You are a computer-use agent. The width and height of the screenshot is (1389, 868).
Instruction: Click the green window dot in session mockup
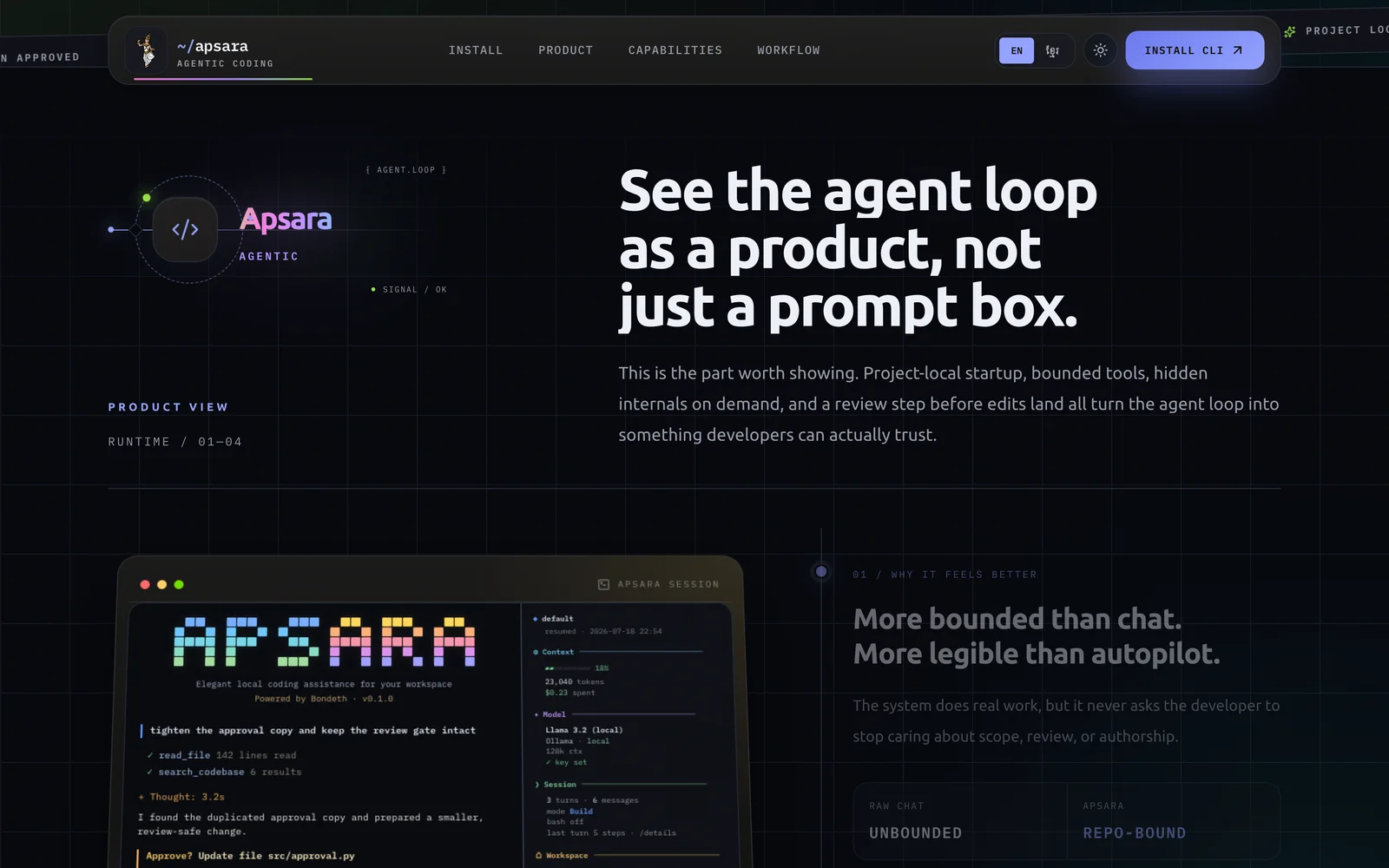(179, 585)
